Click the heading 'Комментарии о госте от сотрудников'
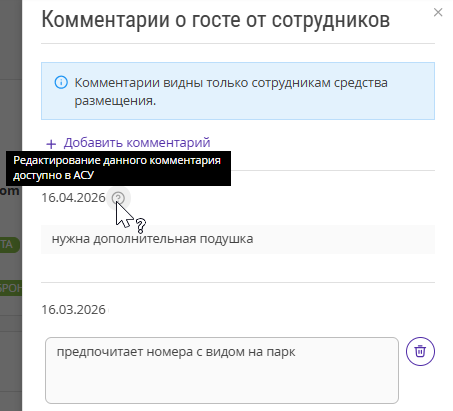The width and height of the screenshot is (453, 411). [216, 19]
